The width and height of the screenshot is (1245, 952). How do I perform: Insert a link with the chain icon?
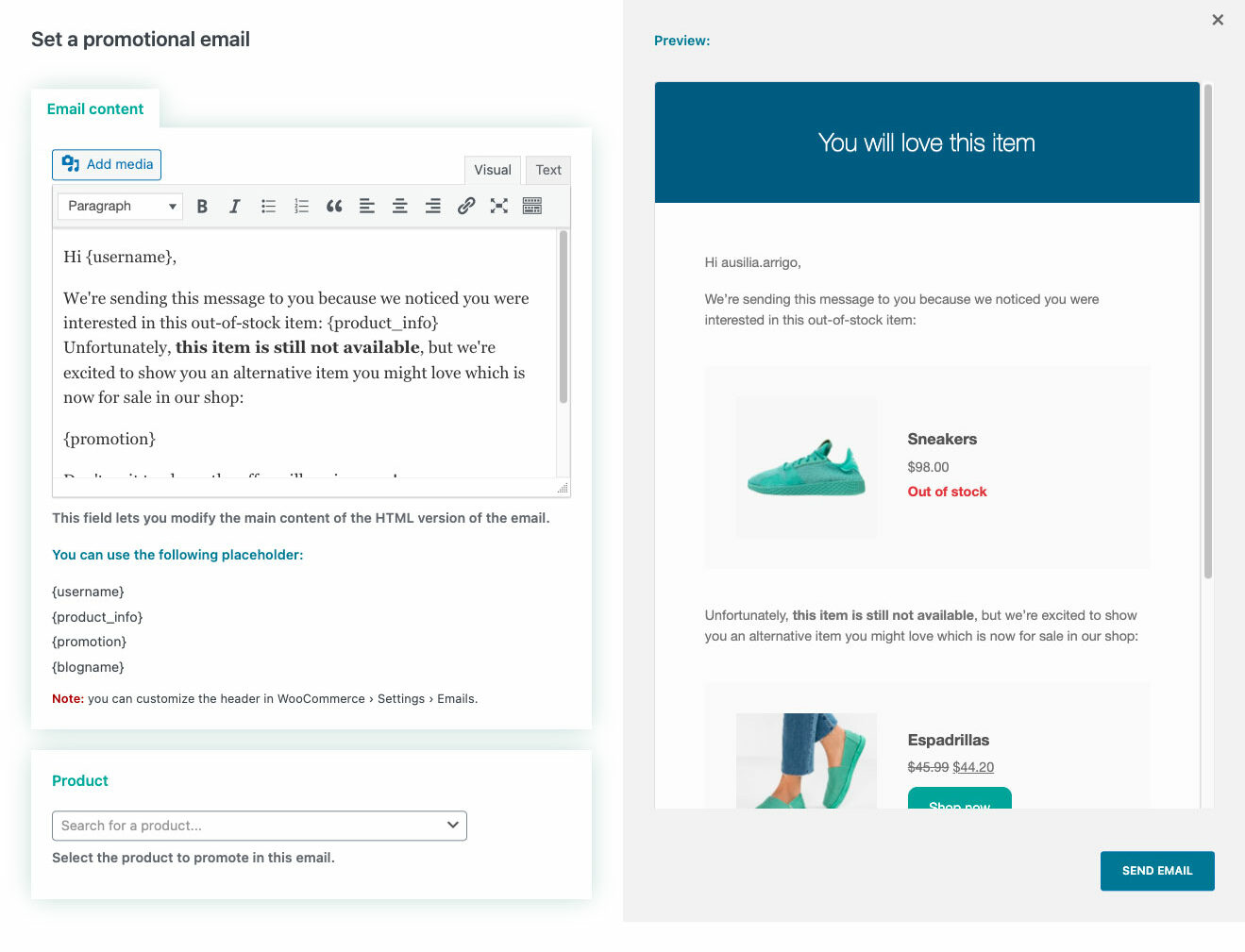coord(466,207)
